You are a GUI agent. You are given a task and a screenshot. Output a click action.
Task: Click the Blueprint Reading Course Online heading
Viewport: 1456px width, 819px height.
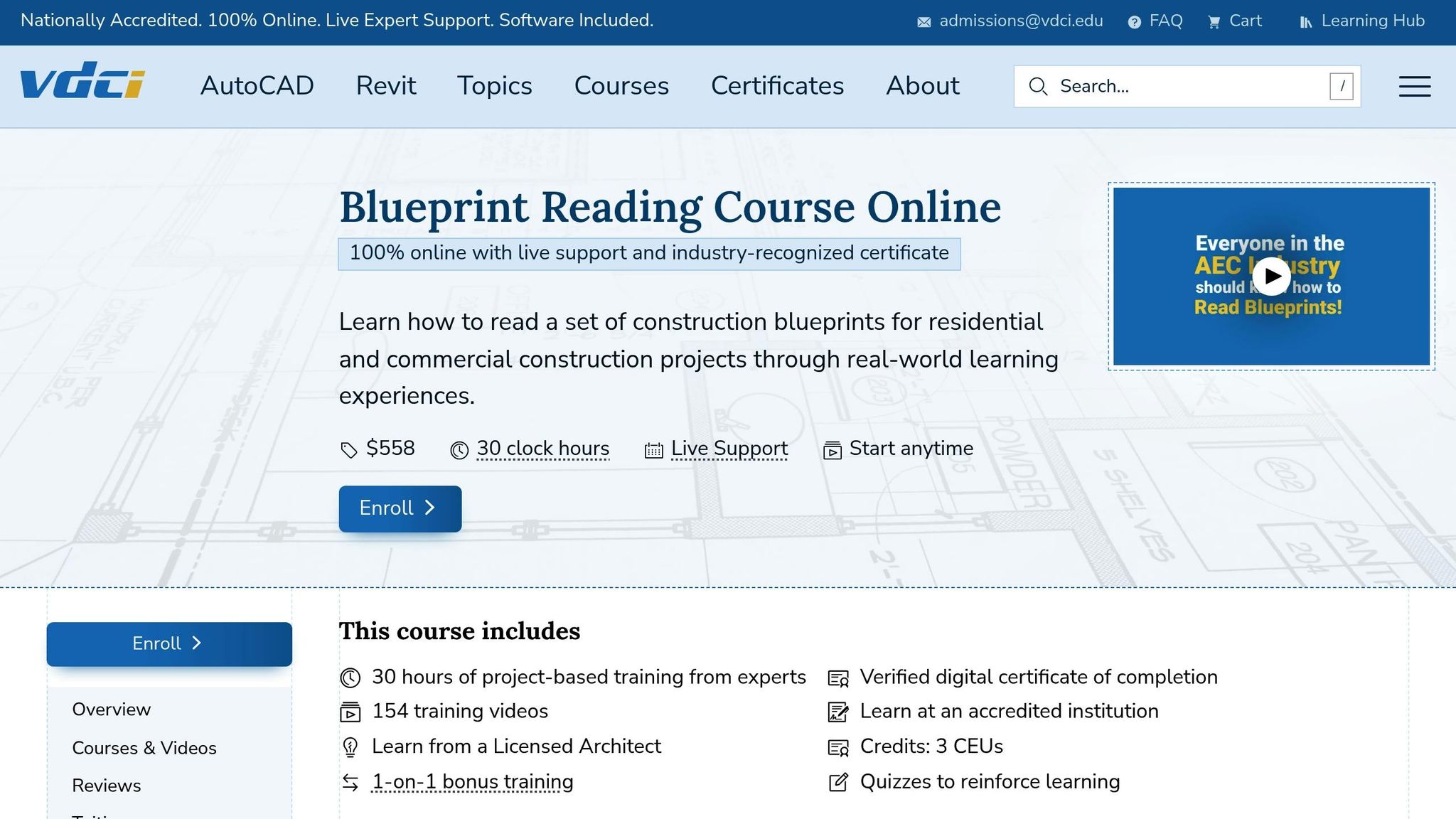(670, 208)
